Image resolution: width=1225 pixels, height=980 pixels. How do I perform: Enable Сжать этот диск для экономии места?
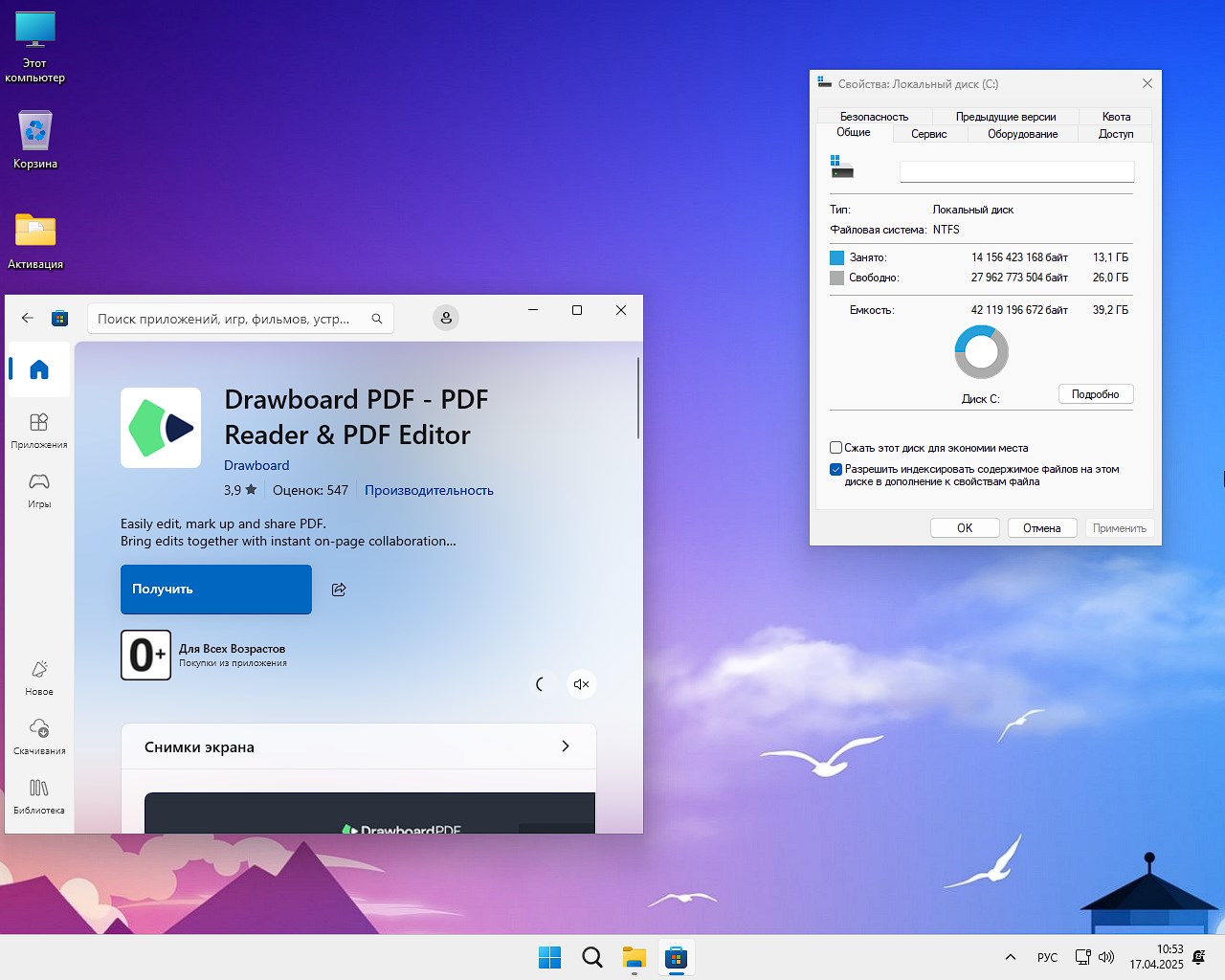click(835, 448)
